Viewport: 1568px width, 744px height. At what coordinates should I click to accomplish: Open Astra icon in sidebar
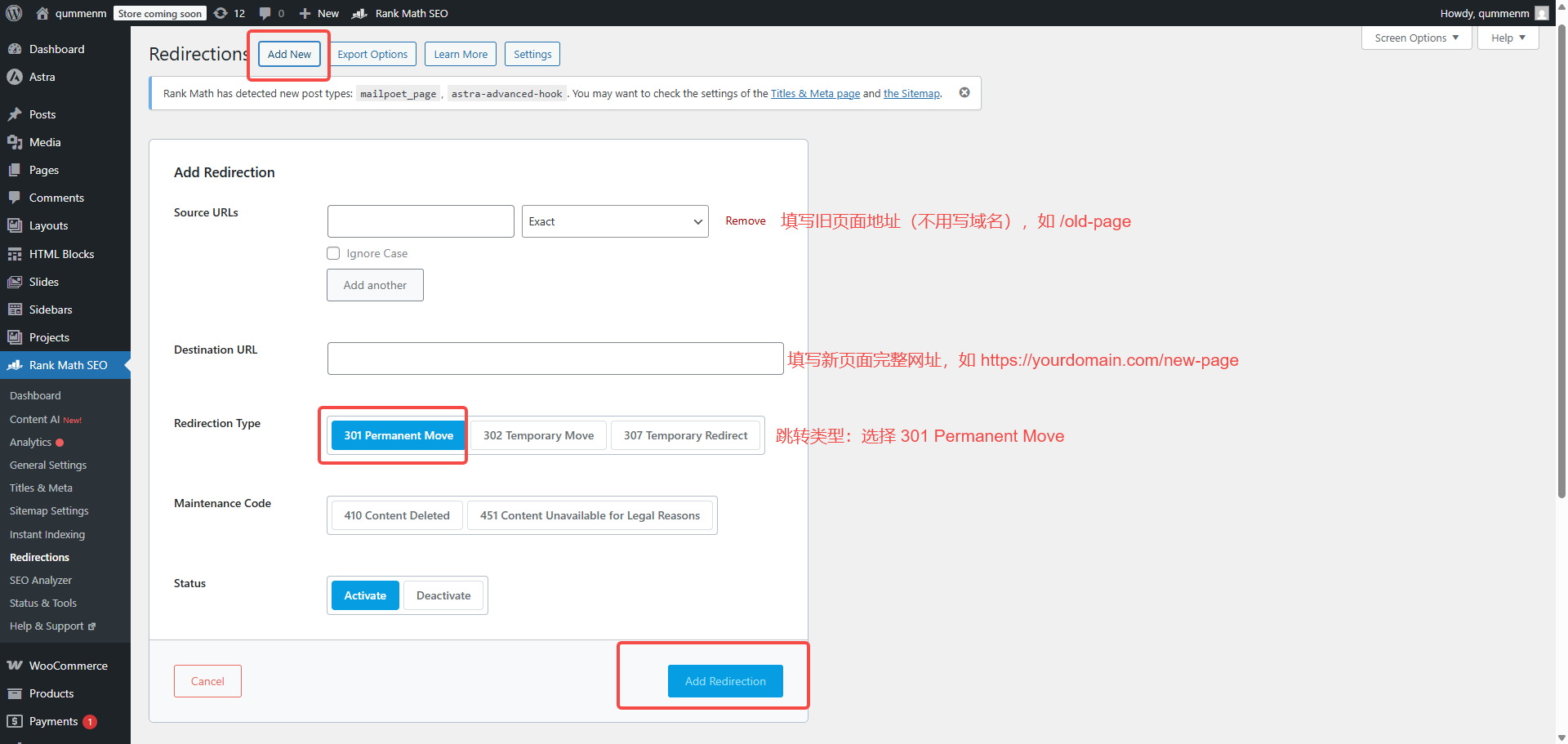pos(15,77)
